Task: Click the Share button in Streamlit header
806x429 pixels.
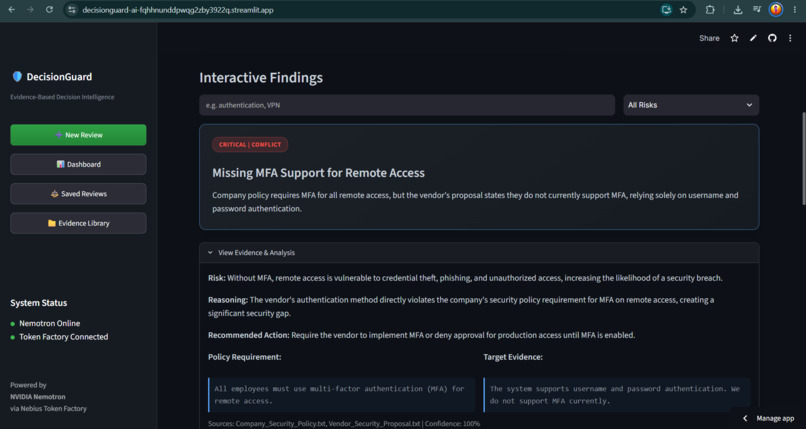Action: click(709, 38)
